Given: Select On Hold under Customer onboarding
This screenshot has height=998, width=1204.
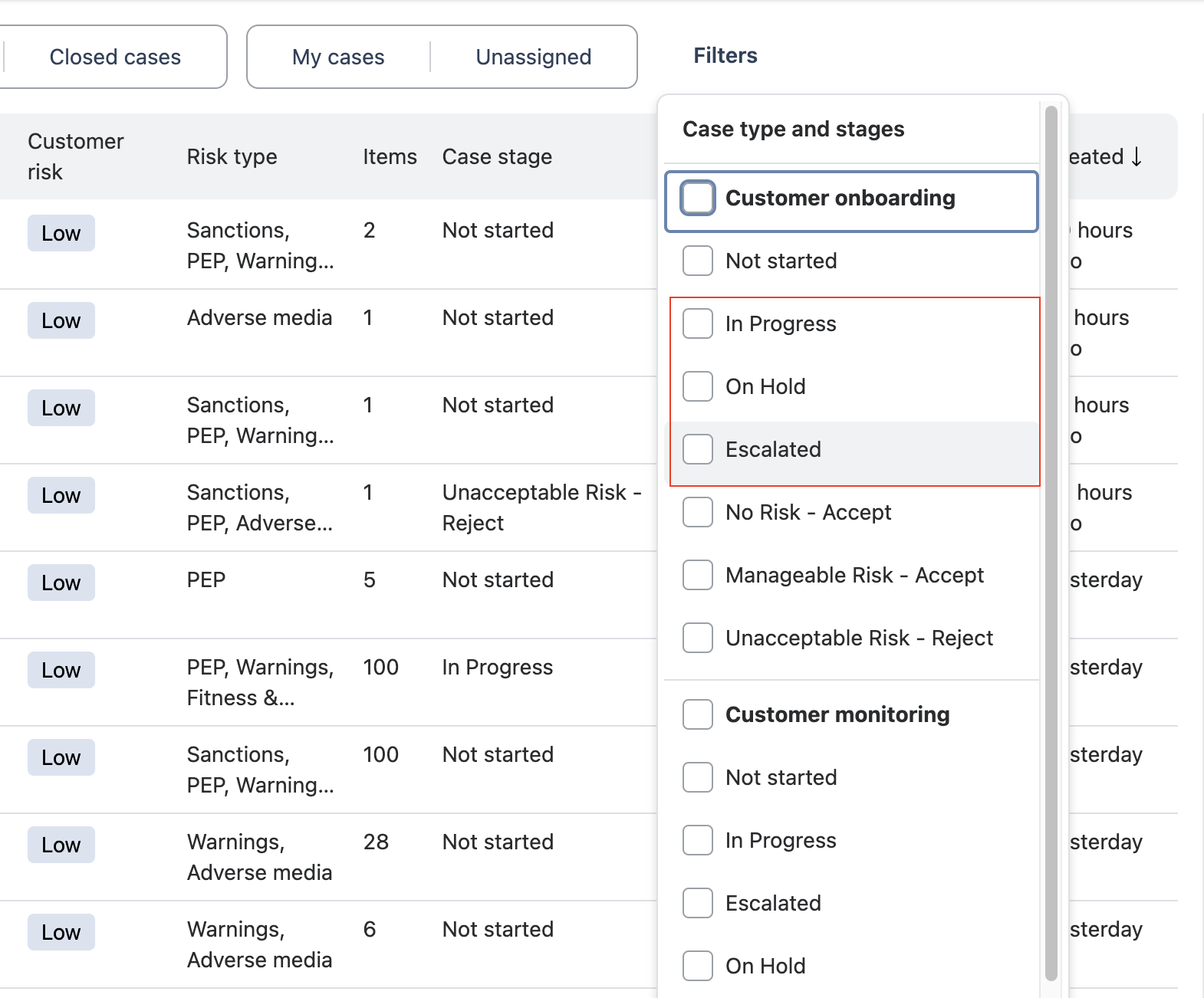Looking at the screenshot, I should pyautogui.click(x=698, y=386).
